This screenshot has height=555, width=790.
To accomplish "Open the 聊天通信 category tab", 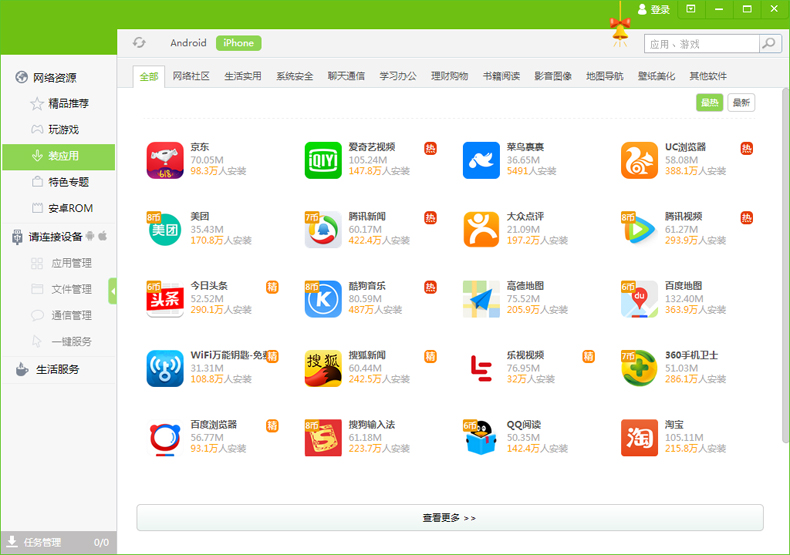I will 346,76.
